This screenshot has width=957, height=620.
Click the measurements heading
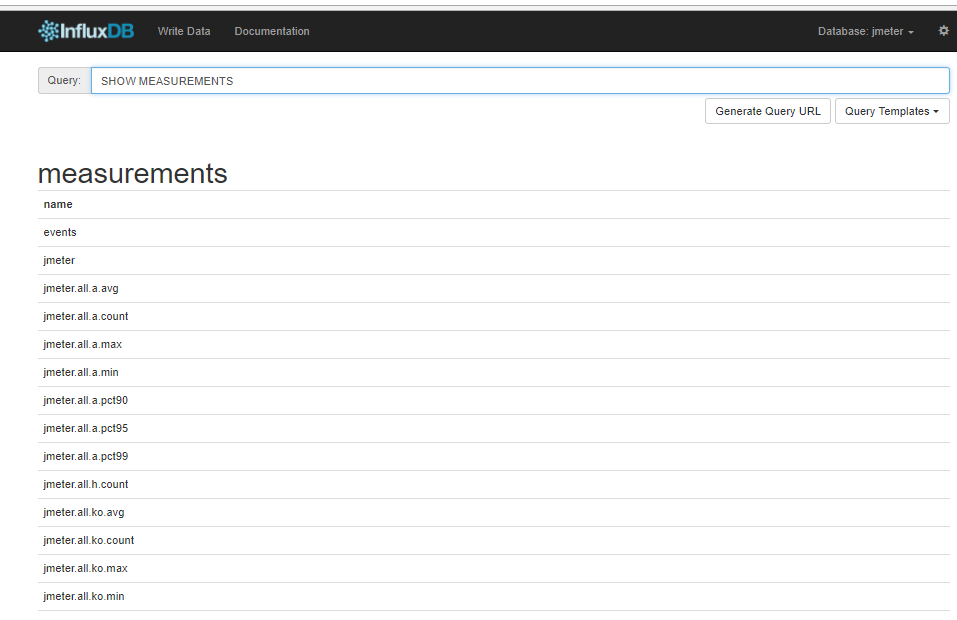(x=132, y=173)
